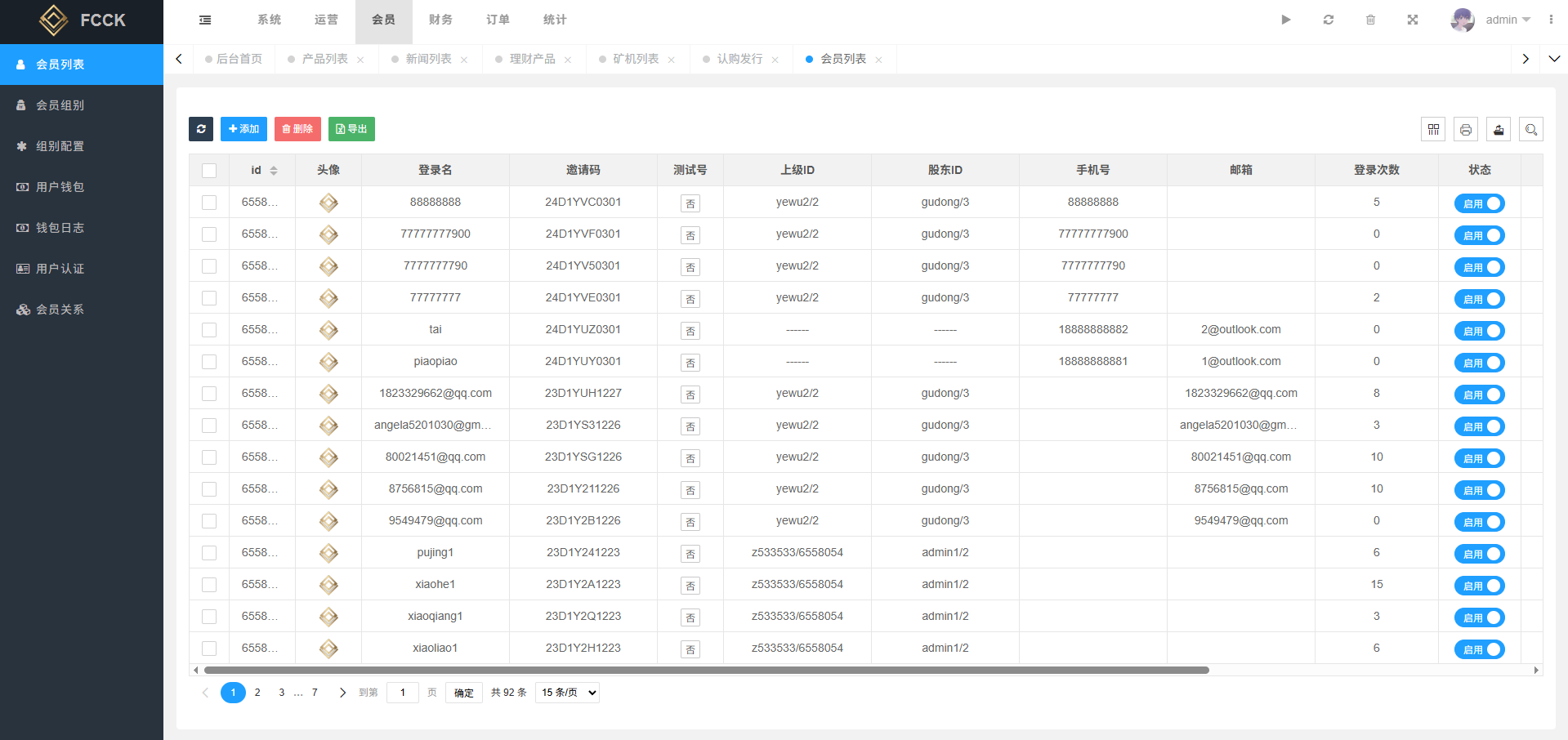The image size is (1568, 740).
Task: Switch to 理财产品 tab
Action: [533, 59]
